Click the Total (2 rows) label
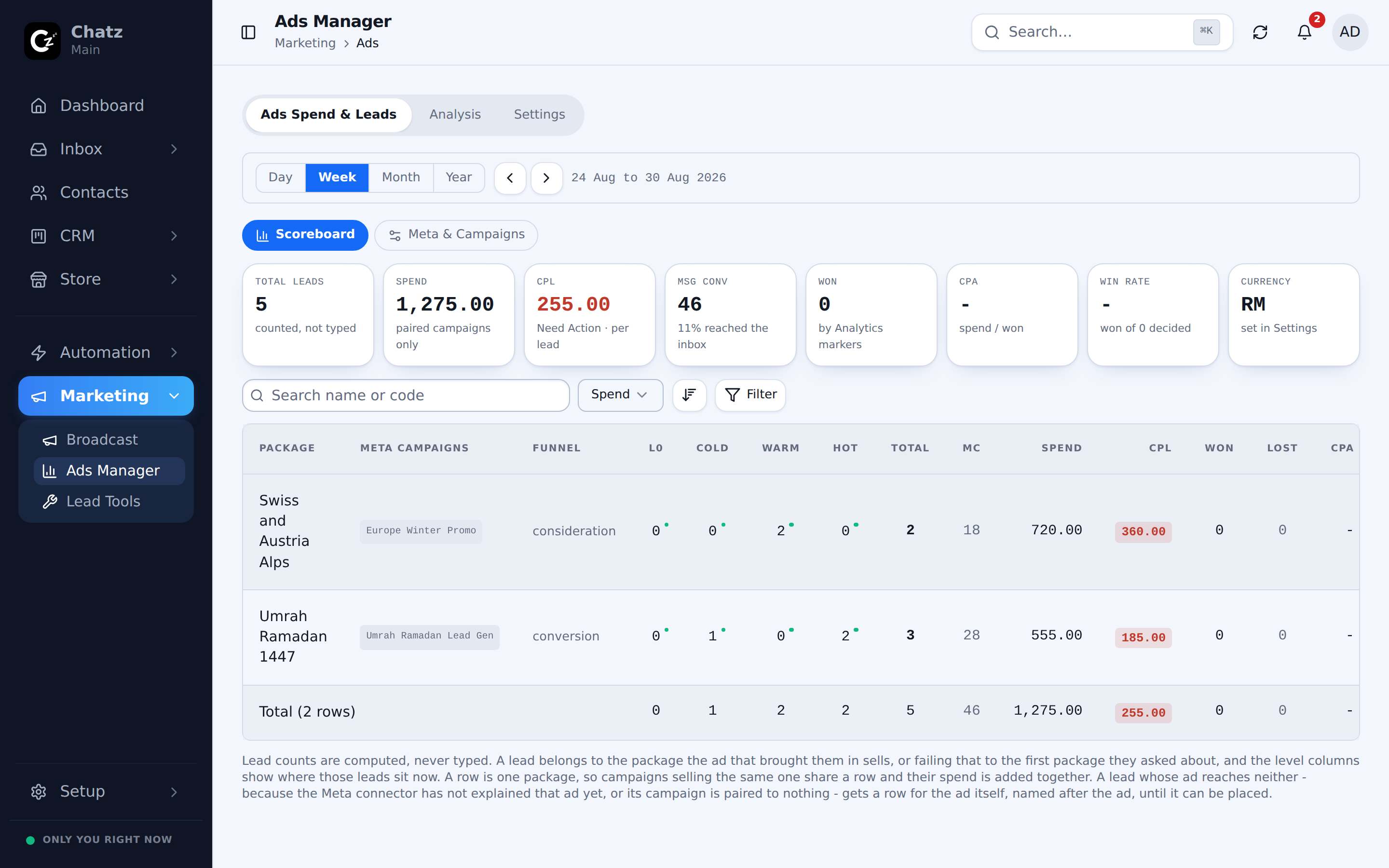Viewport: 1389px width, 868px height. click(x=307, y=712)
